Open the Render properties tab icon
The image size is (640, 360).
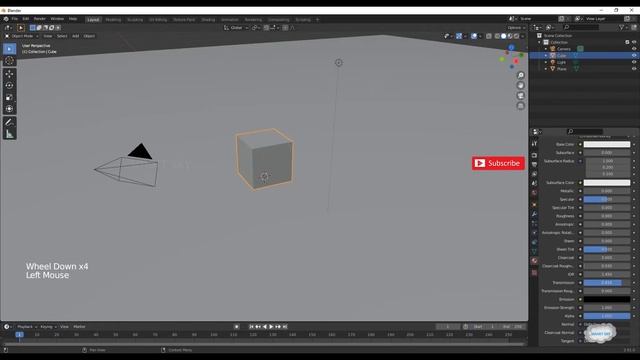[x=534, y=155]
